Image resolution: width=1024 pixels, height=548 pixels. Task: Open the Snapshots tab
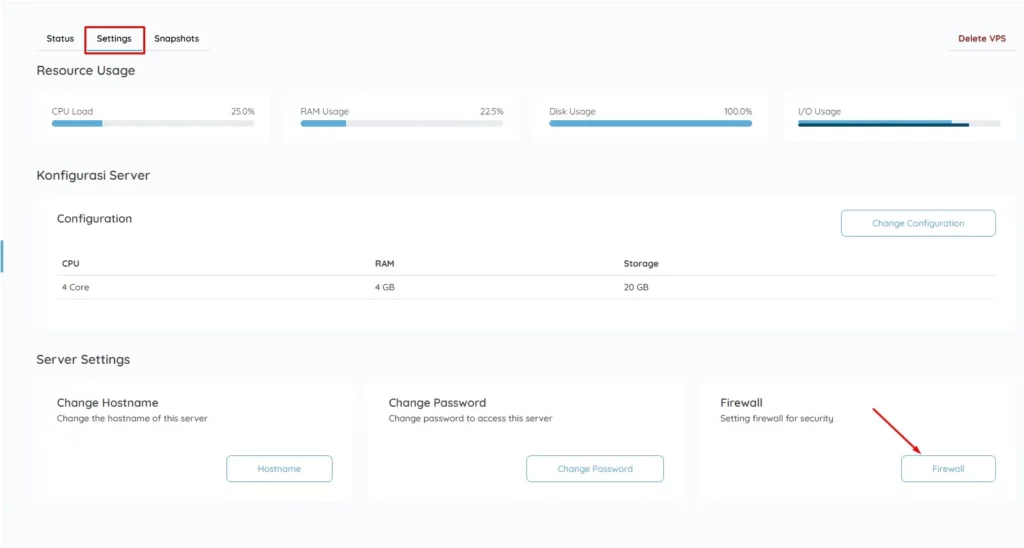tap(176, 39)
